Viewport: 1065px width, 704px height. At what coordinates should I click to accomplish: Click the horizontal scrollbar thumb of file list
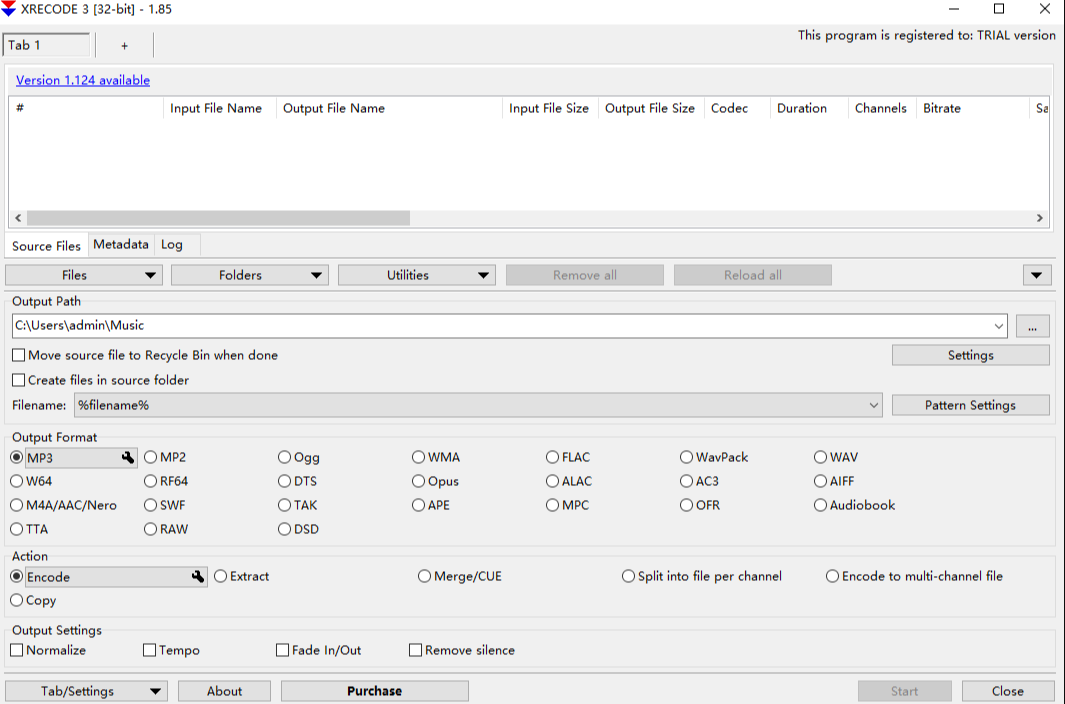click(219, 218)
